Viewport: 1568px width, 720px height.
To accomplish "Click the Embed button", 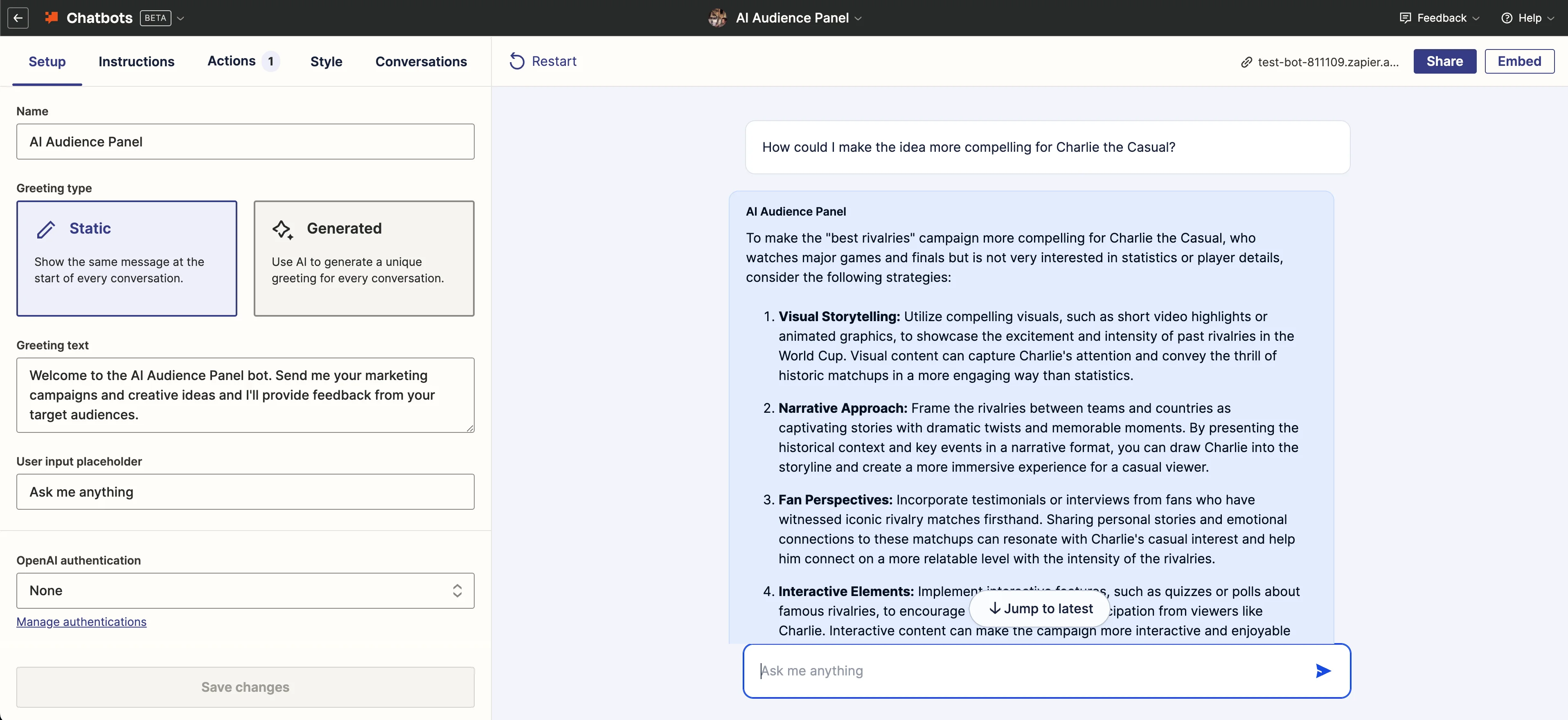I will [1519, 61].
